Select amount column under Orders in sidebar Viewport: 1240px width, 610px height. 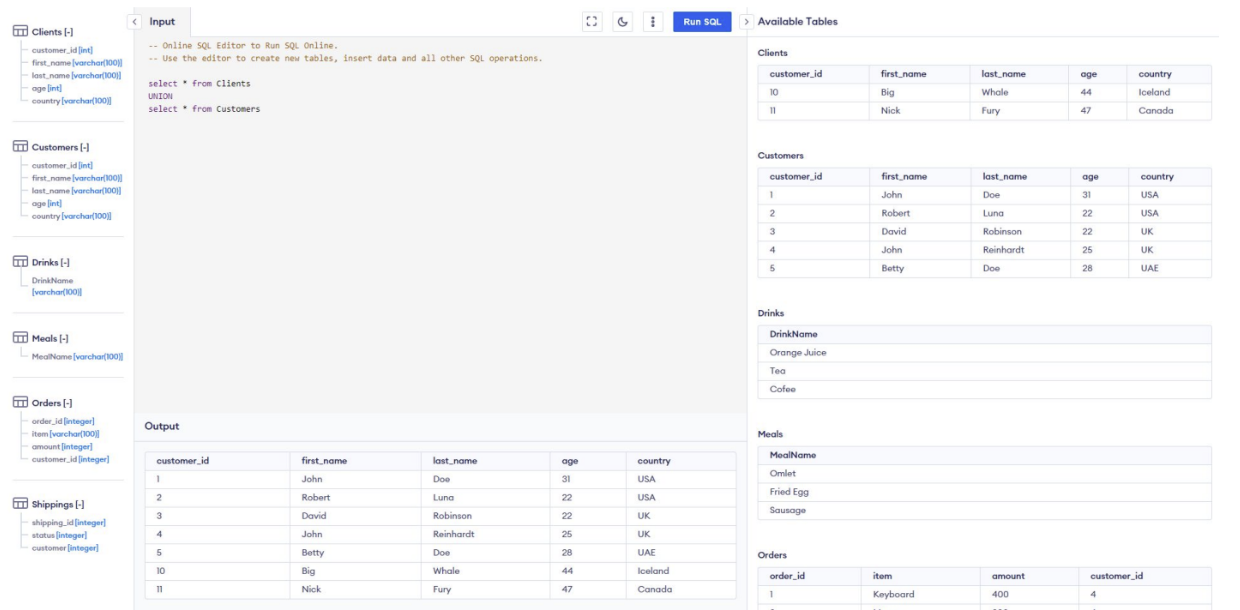tap(62, 446)
